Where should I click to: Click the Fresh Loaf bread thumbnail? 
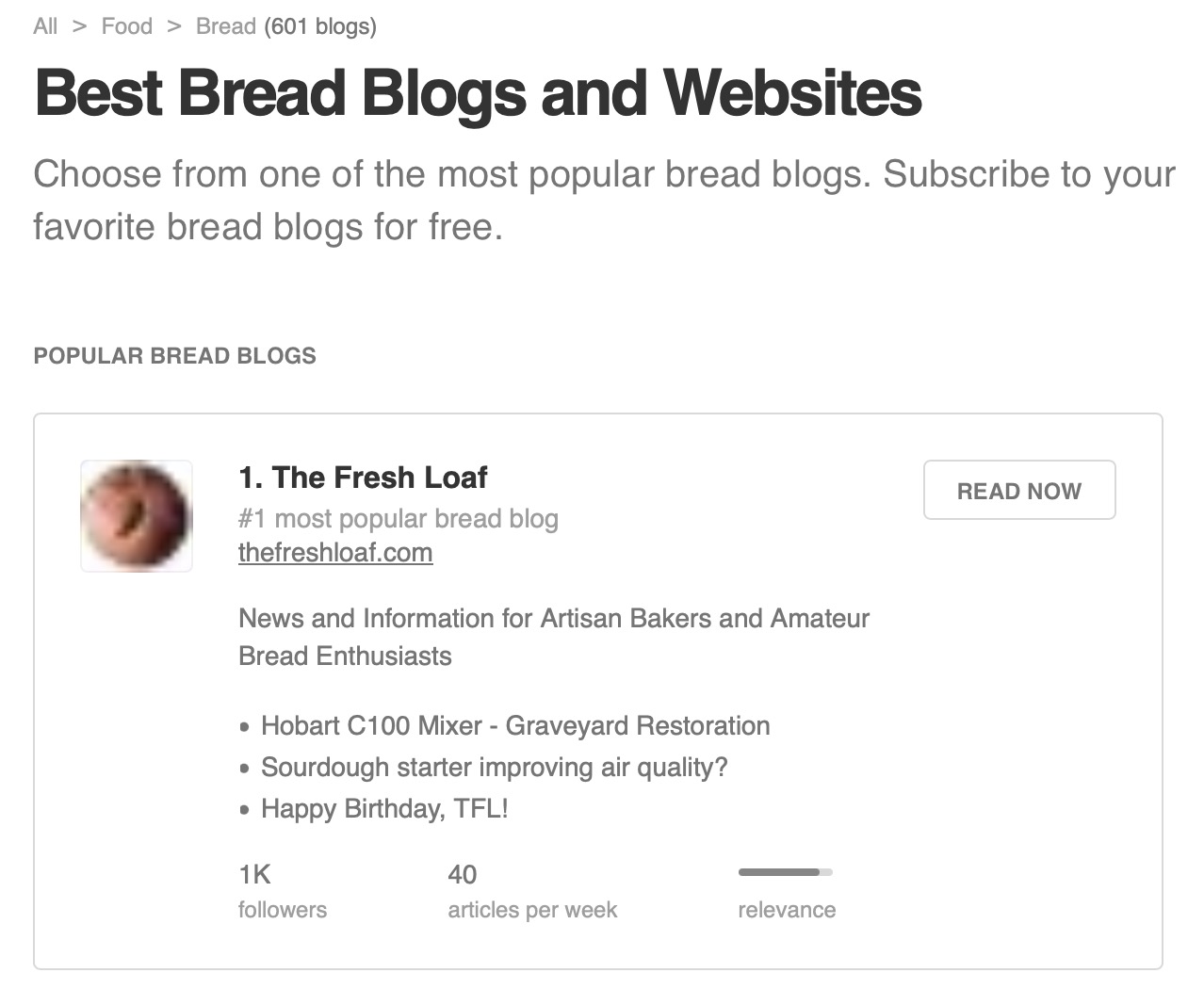coord(137,516)
